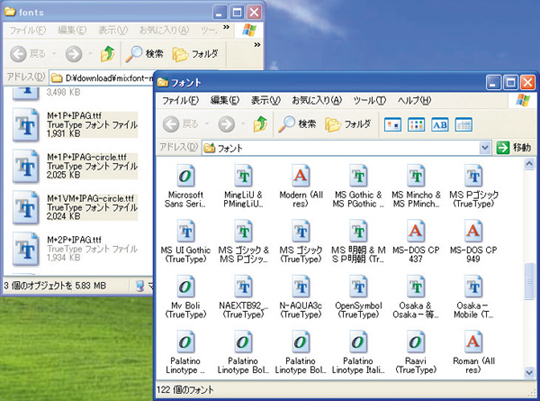
Task: Click 検索 search button in fonts window
Action: pos(144,54)
